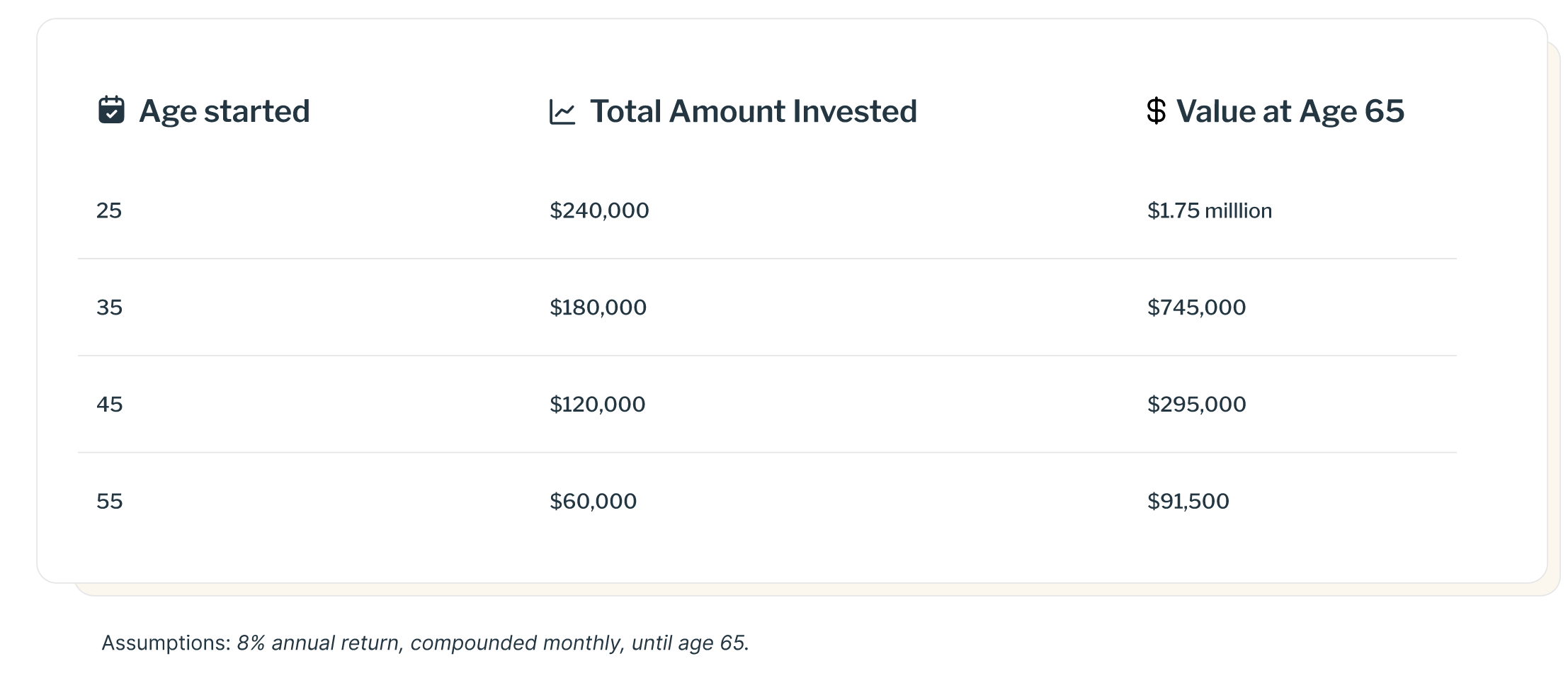
Task: Click the line chart icon
Action: point(562,112)
